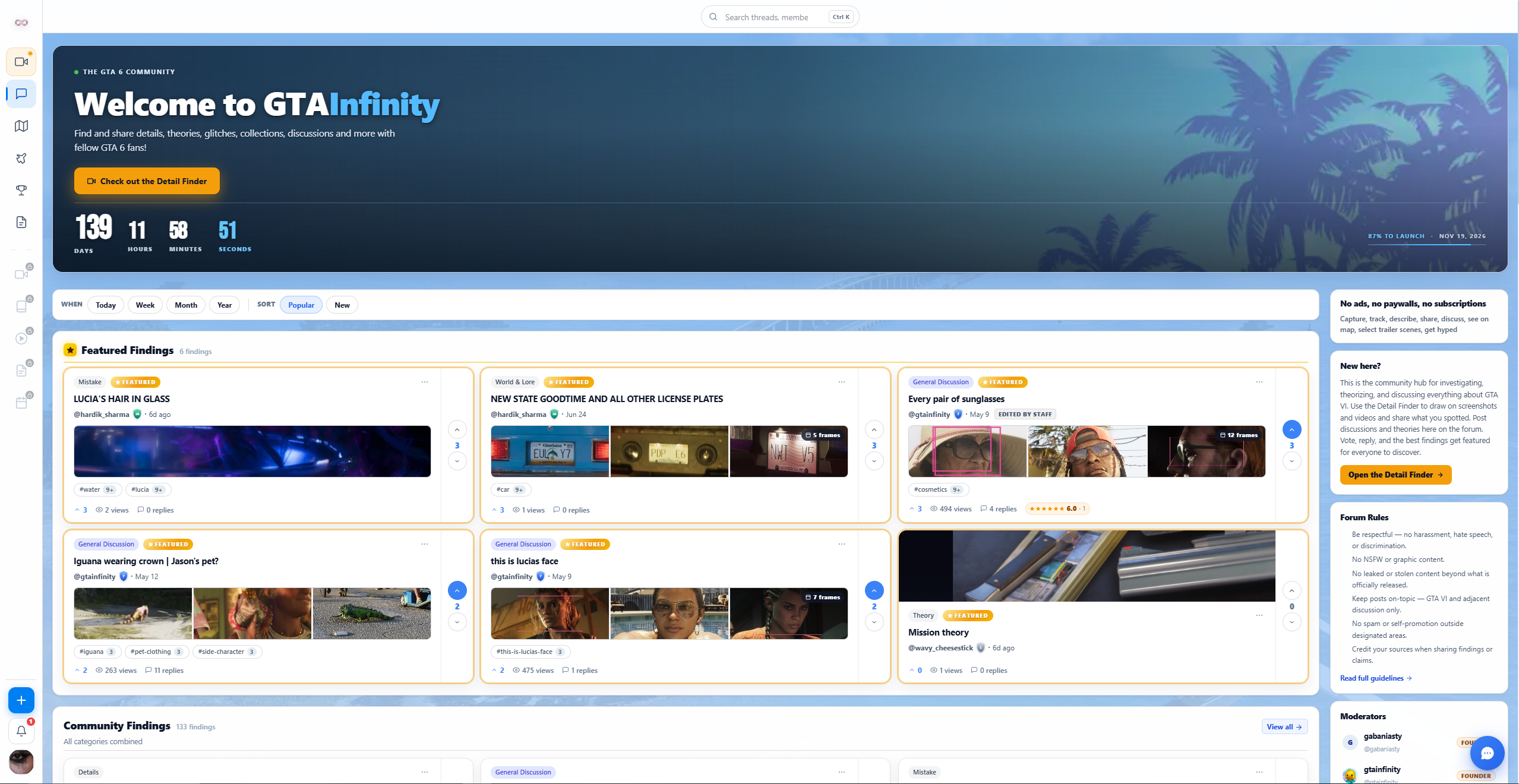Open @wavy_cheesestick profile link

(940, 648)
